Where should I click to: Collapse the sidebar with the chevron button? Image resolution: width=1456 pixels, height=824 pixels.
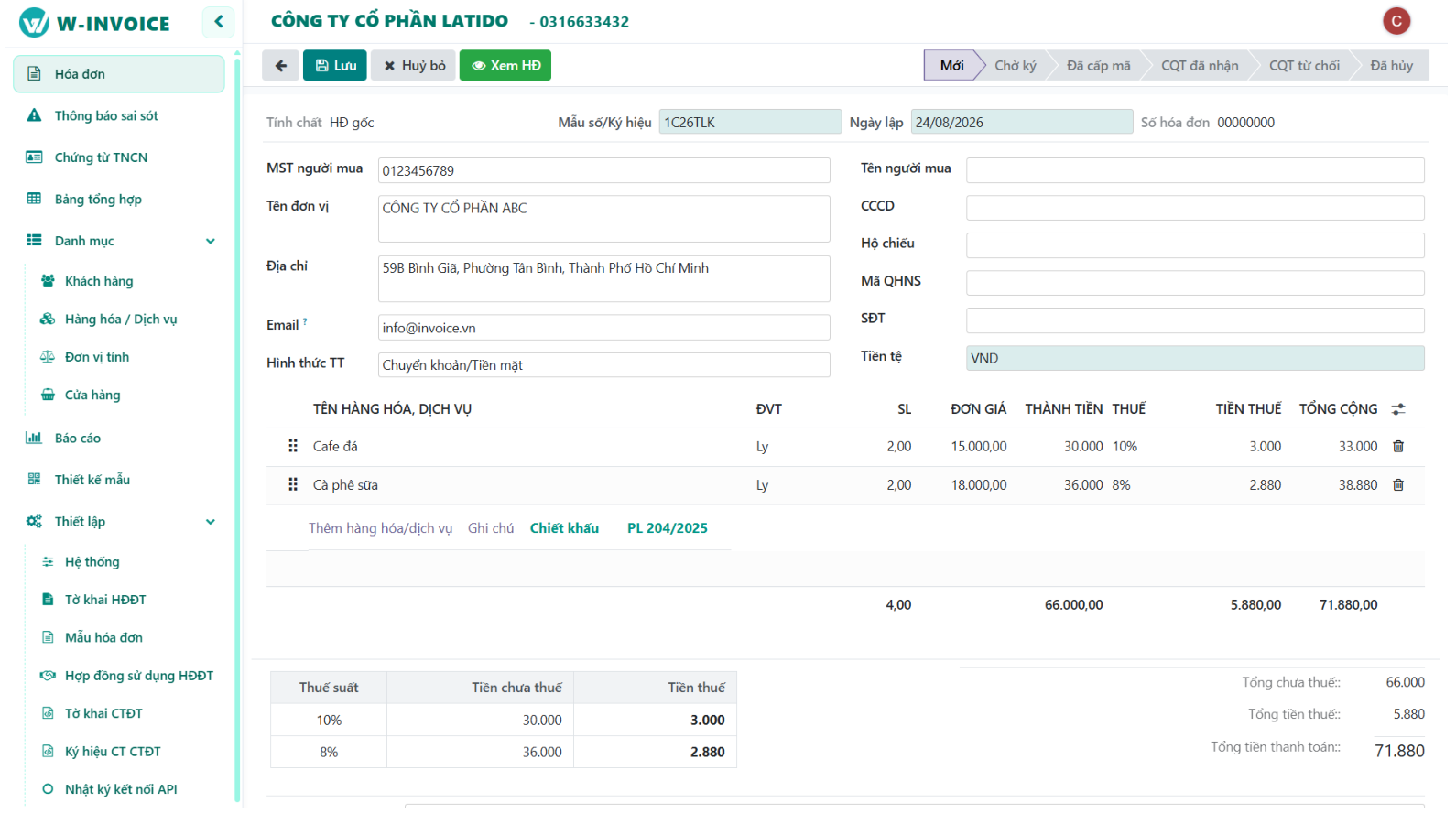click(218, 21)
